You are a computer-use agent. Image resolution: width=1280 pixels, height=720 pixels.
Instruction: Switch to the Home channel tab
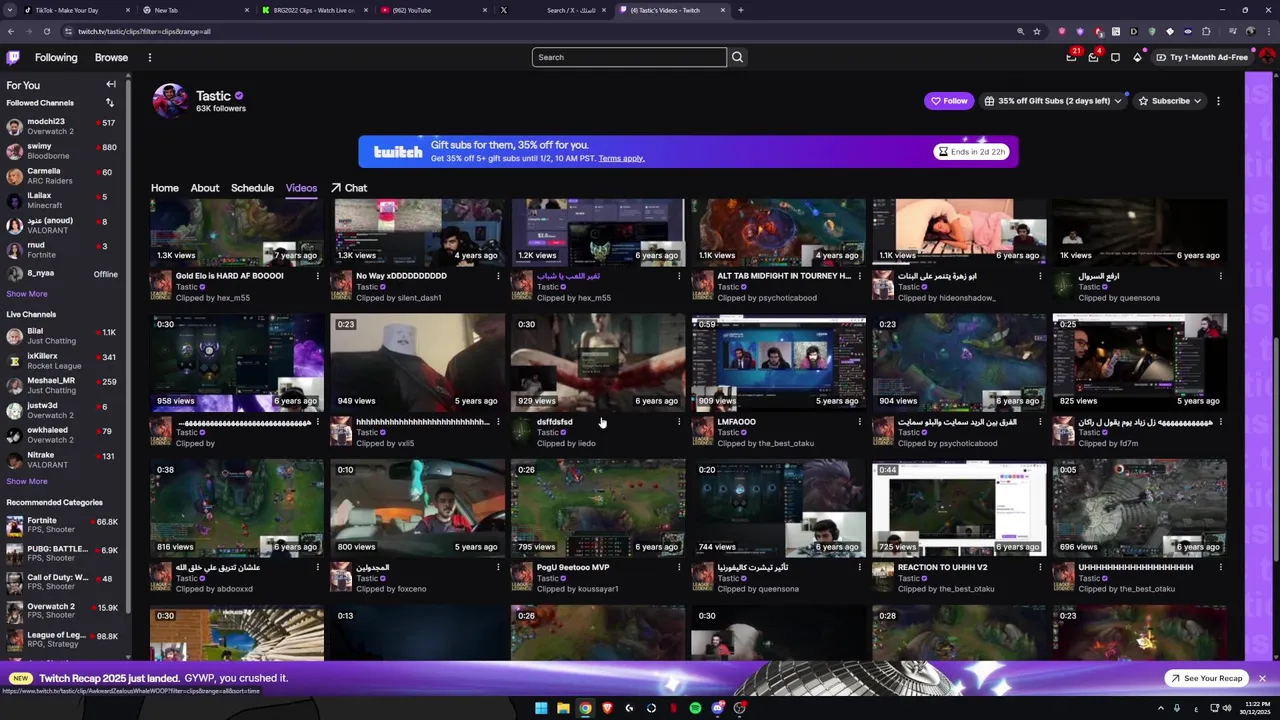coord(165,188)
